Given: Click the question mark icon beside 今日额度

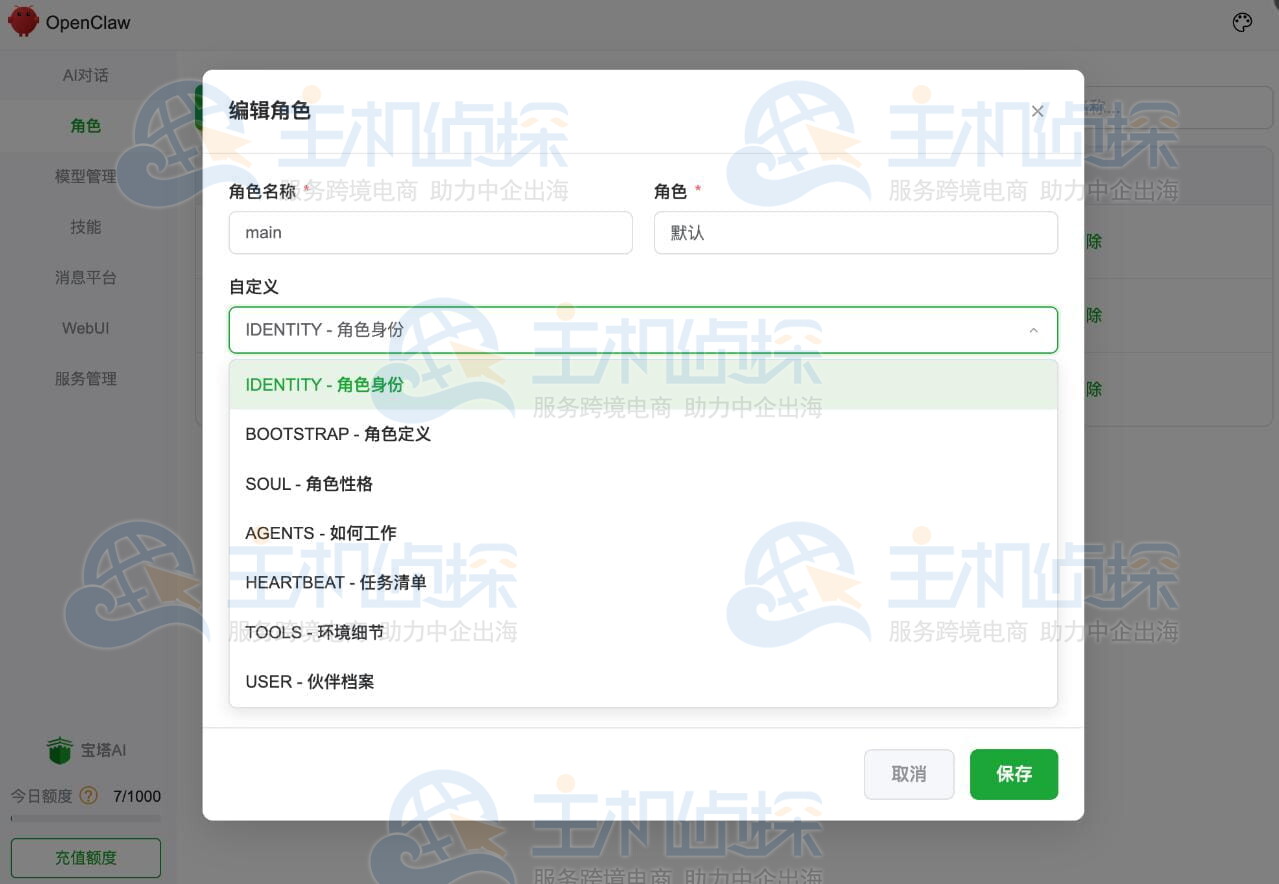Looking at the screenshot, I should pos(88,796).
